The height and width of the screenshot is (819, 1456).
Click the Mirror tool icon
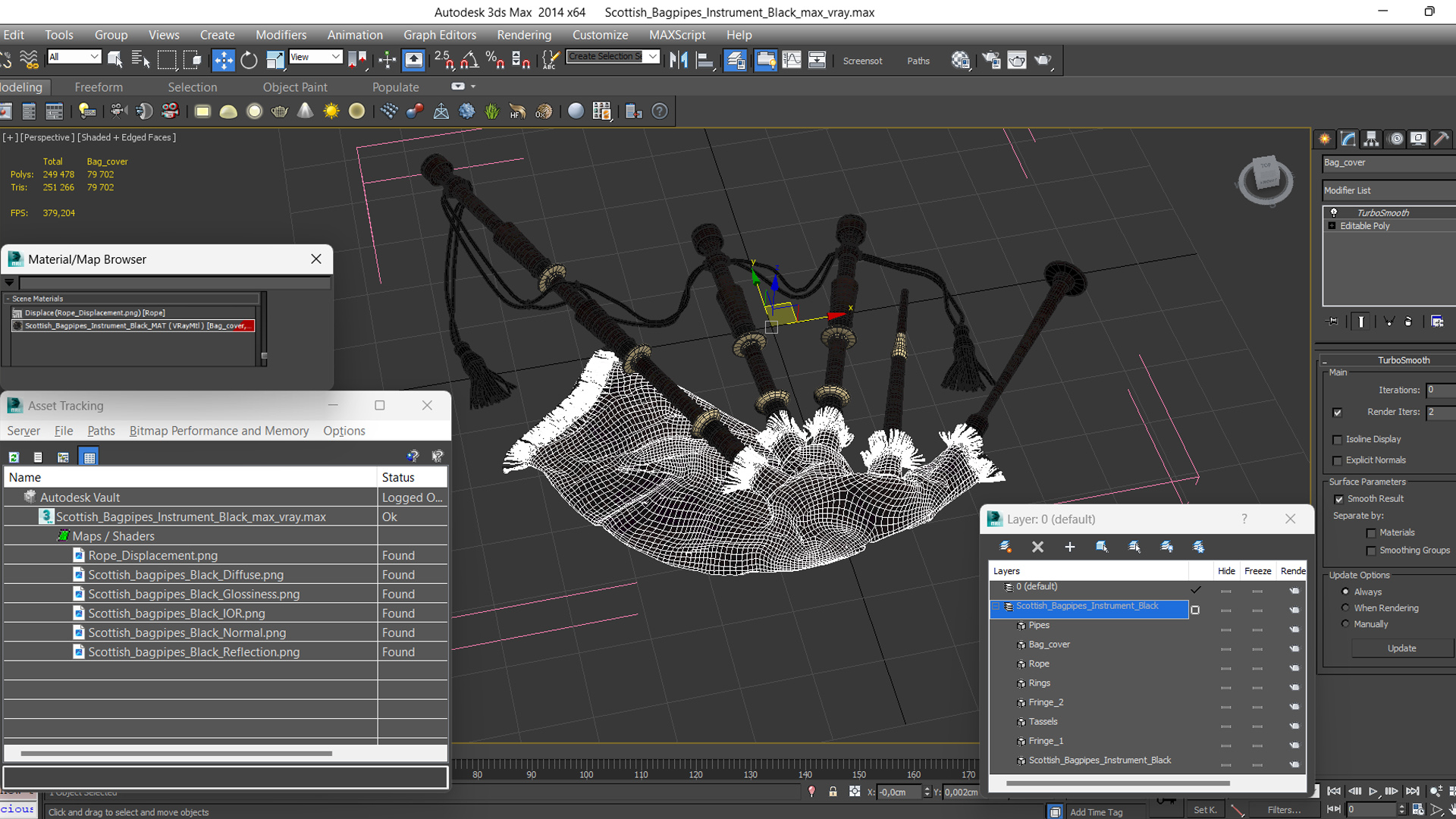(679, 60)
